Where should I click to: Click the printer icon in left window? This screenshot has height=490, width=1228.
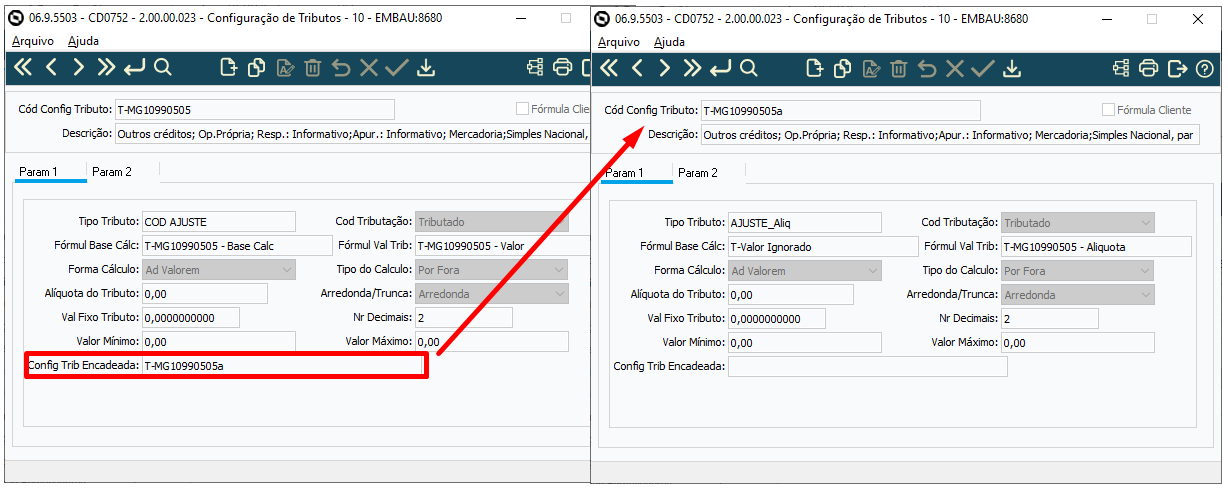click(563, 68)
